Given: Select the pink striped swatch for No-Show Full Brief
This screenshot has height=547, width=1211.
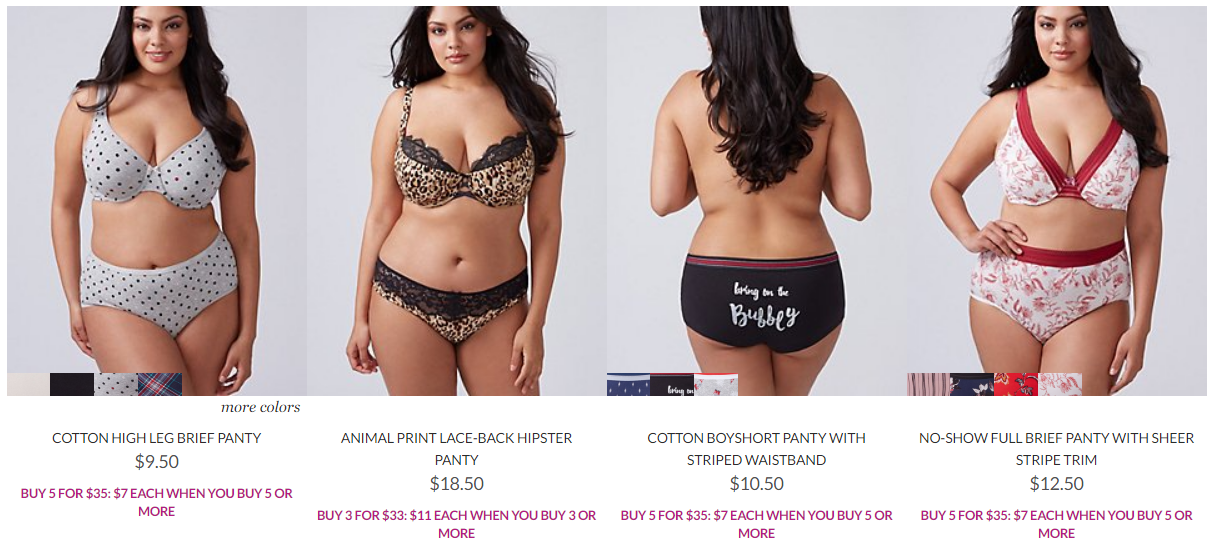Looking at the screenshot, I should [928, 384].
